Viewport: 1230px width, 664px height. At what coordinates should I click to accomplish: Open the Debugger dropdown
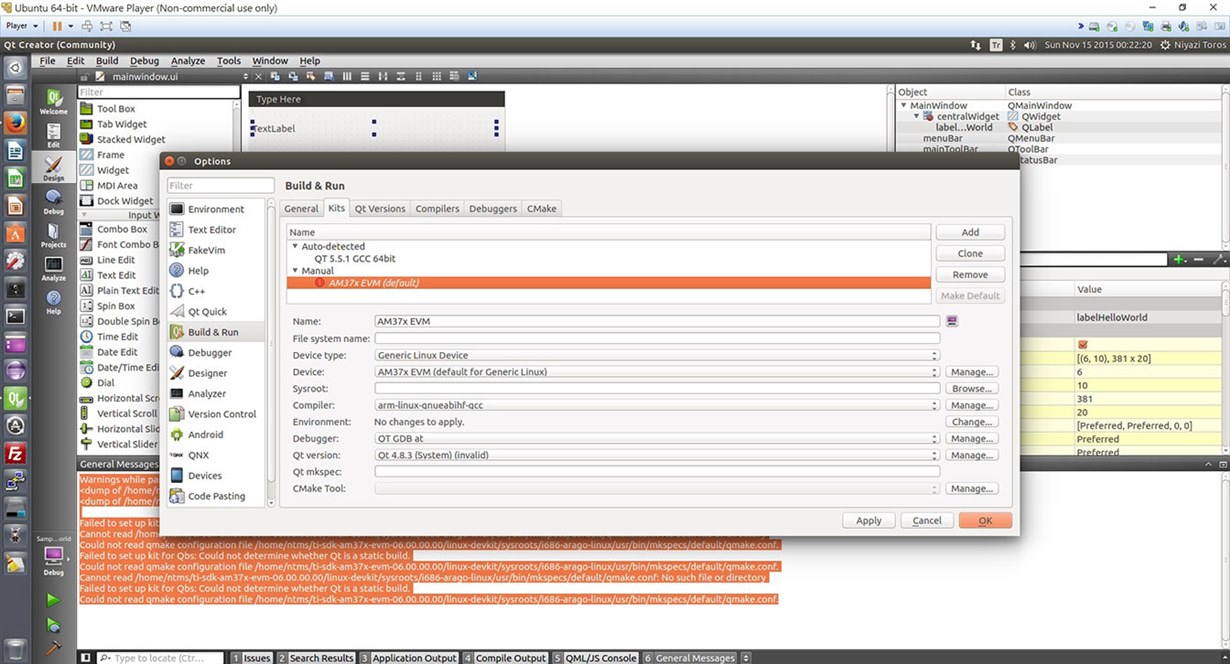click(x=657, y=438)
